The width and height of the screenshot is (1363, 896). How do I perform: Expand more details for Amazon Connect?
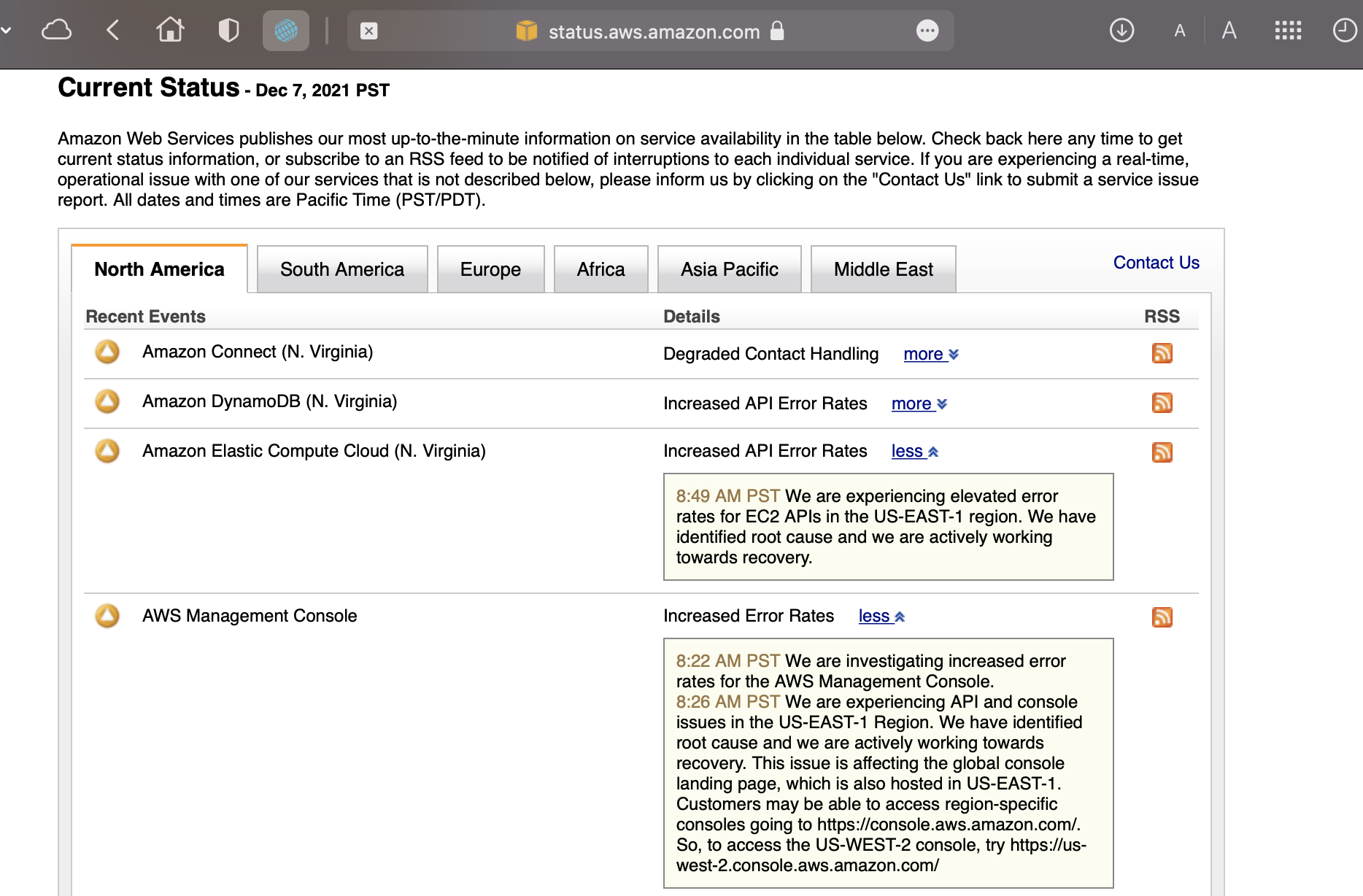931,354
